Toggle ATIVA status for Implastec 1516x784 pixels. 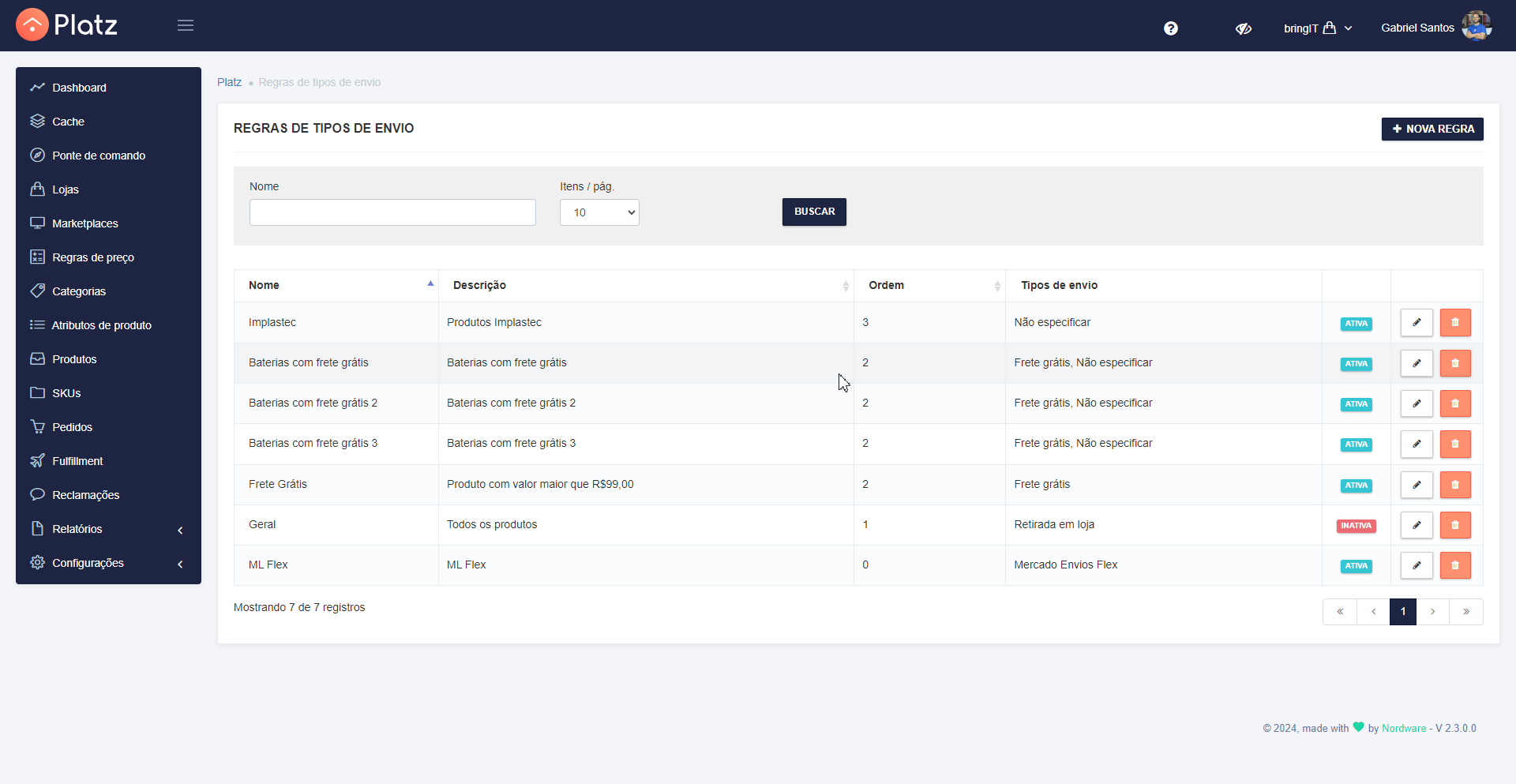click(1356, 324)
